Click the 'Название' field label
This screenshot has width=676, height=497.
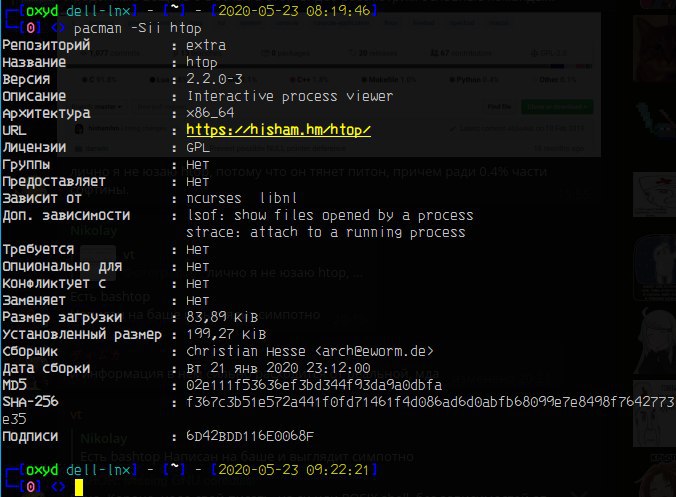click(34, 62)
